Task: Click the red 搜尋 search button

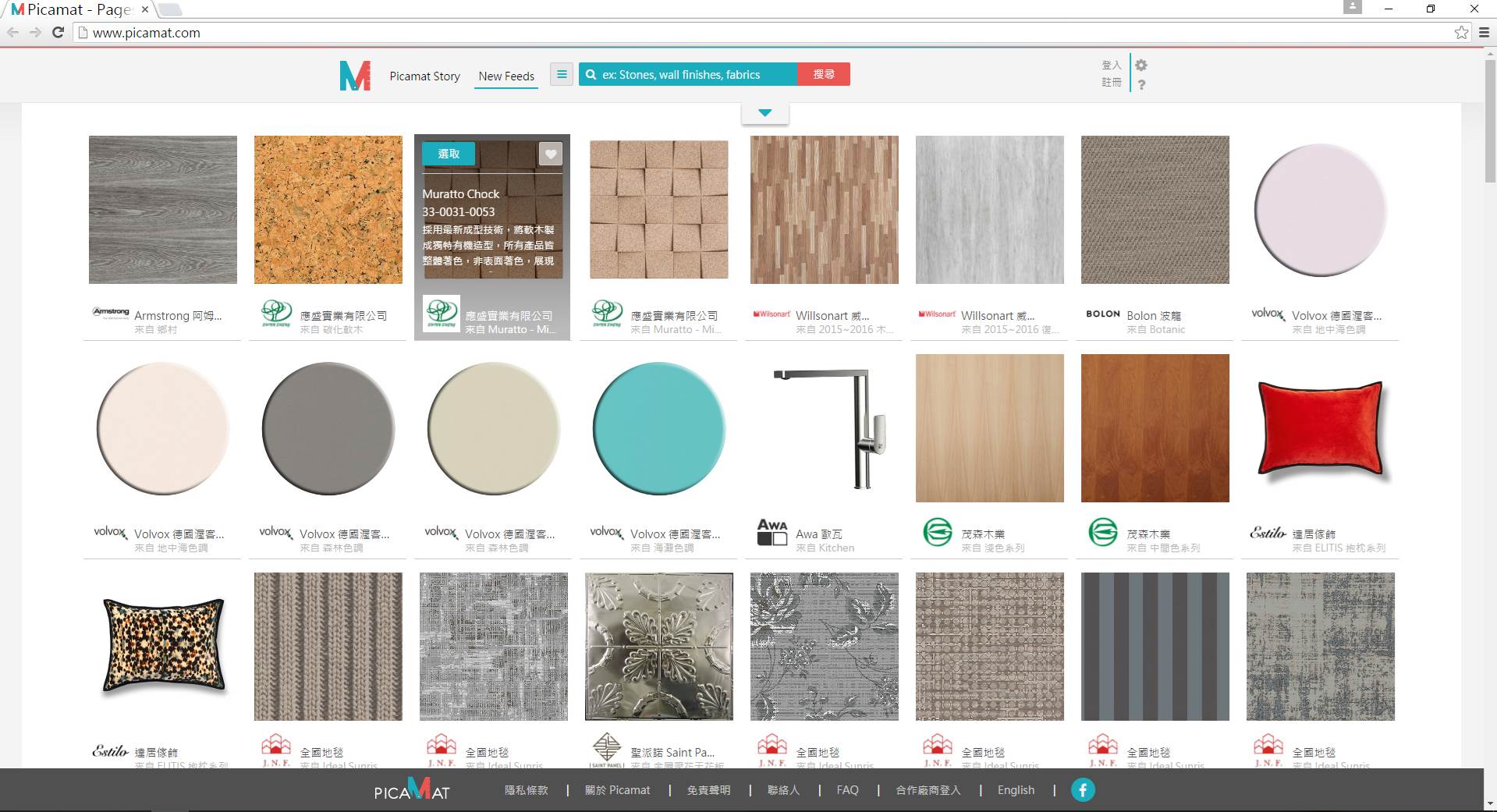Action: (x=824, y=74)
